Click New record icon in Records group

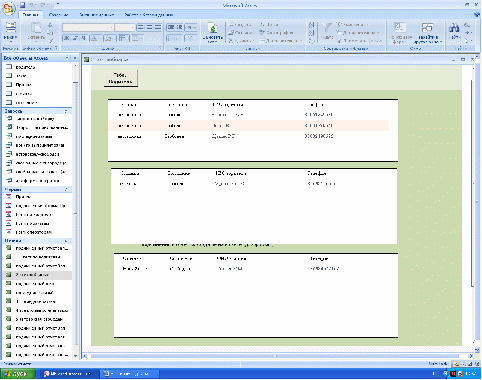click(x=239, y=25)
